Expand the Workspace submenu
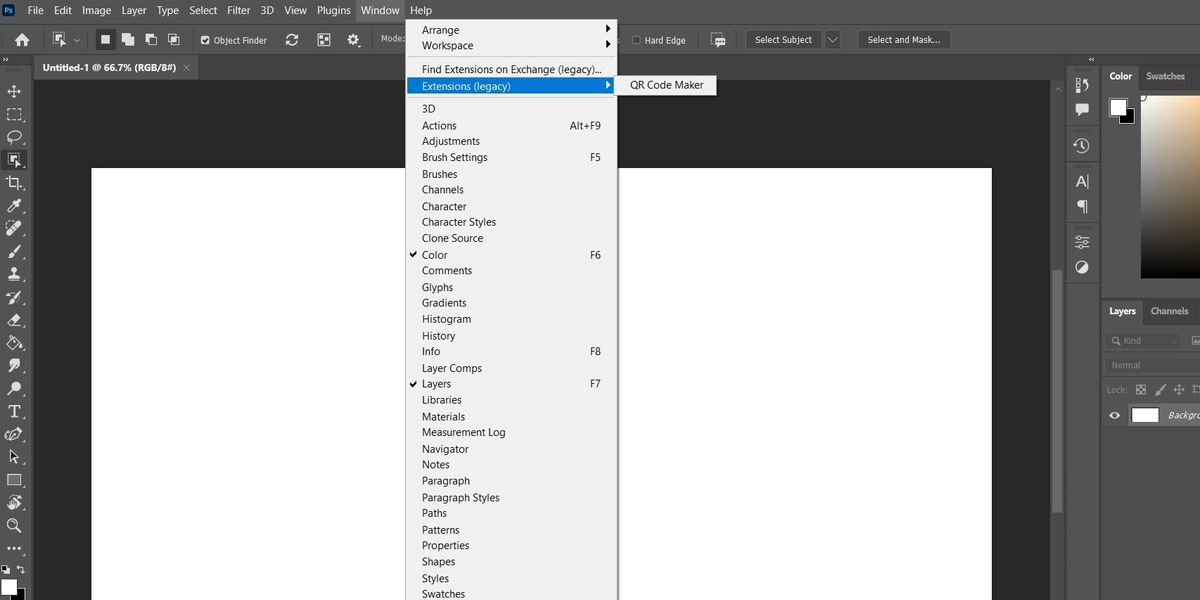Viewport: 1200px width, 600px height. pos(512,46)
